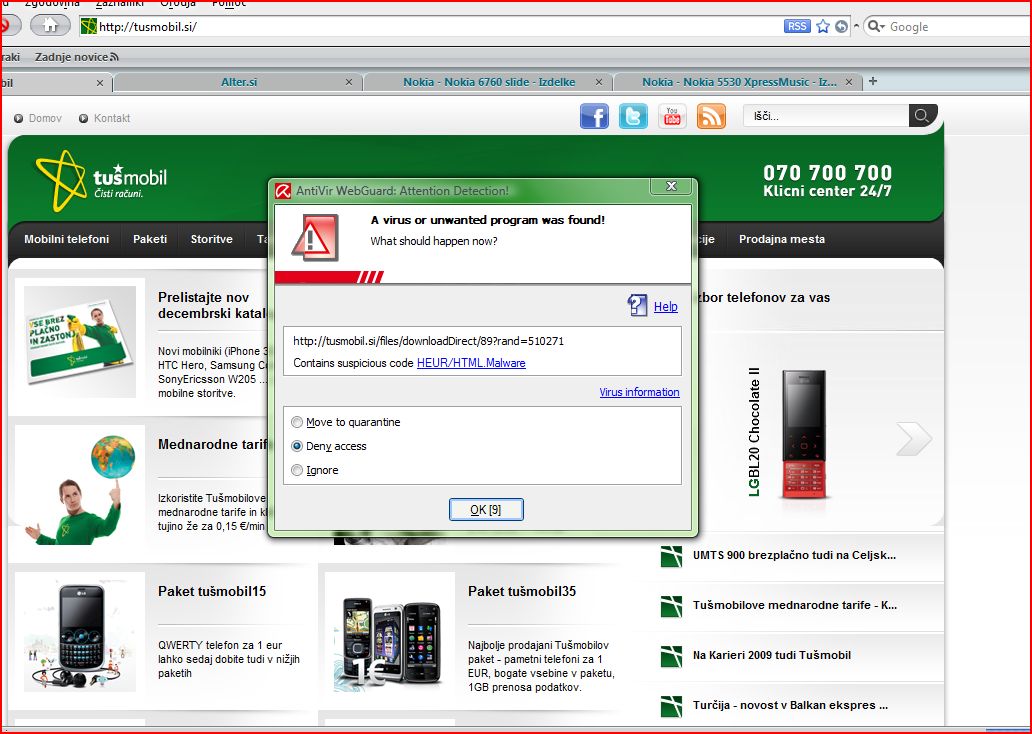This screenshot has width=1032, height=734.
Task: Click the green icon beside Tušmobilove mednarodne tarife
Action: tap(671, 606)
